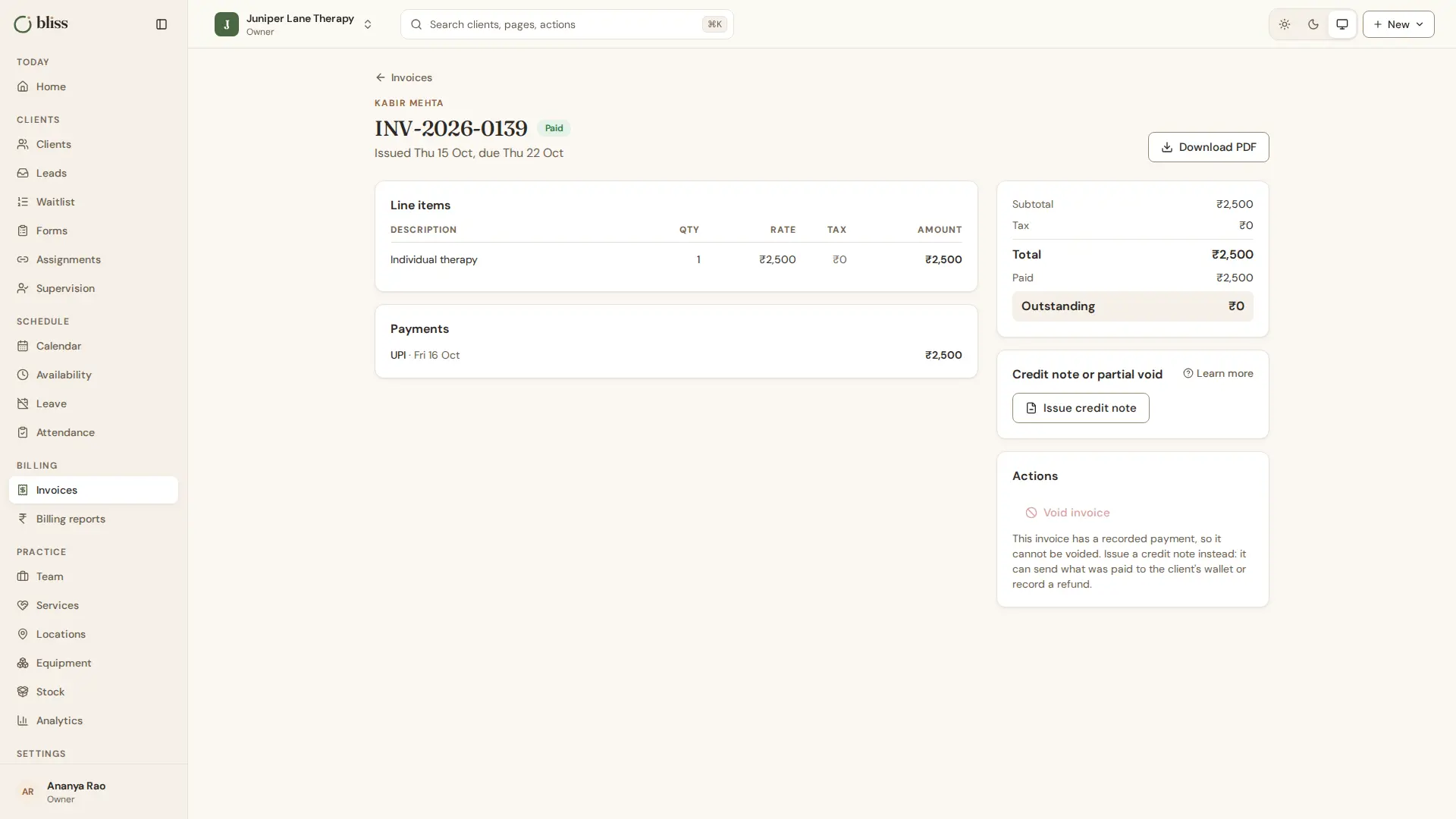Switch to light theme
This screenshot has width=1456, height=819.
(x=1285, y=24)
